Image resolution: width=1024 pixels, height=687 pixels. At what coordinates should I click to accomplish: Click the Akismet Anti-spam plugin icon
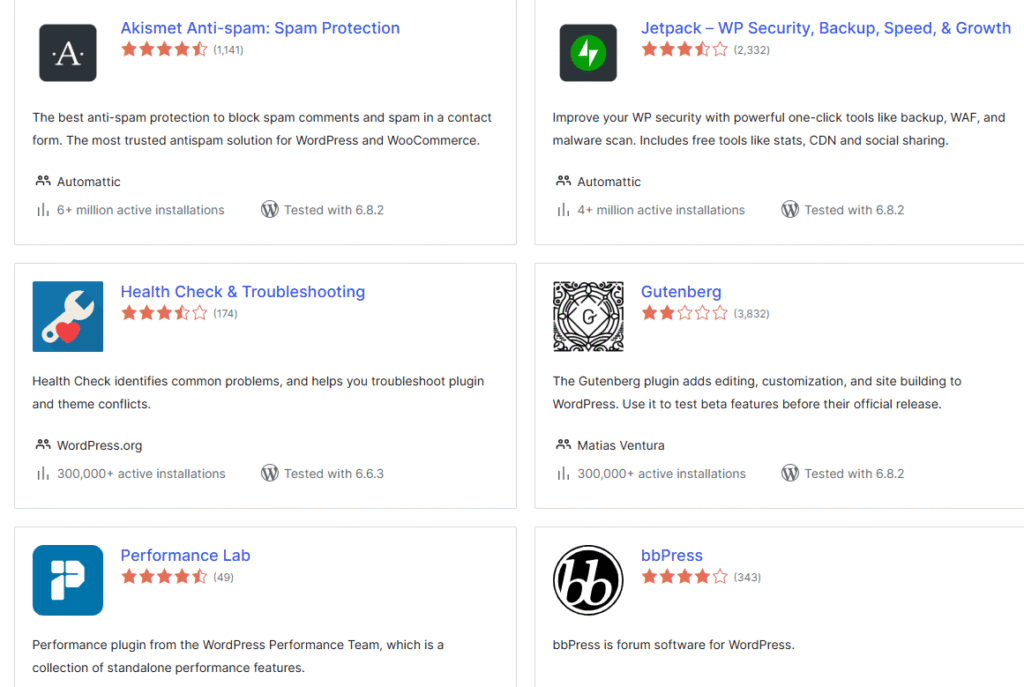click(x=67, y=52)
